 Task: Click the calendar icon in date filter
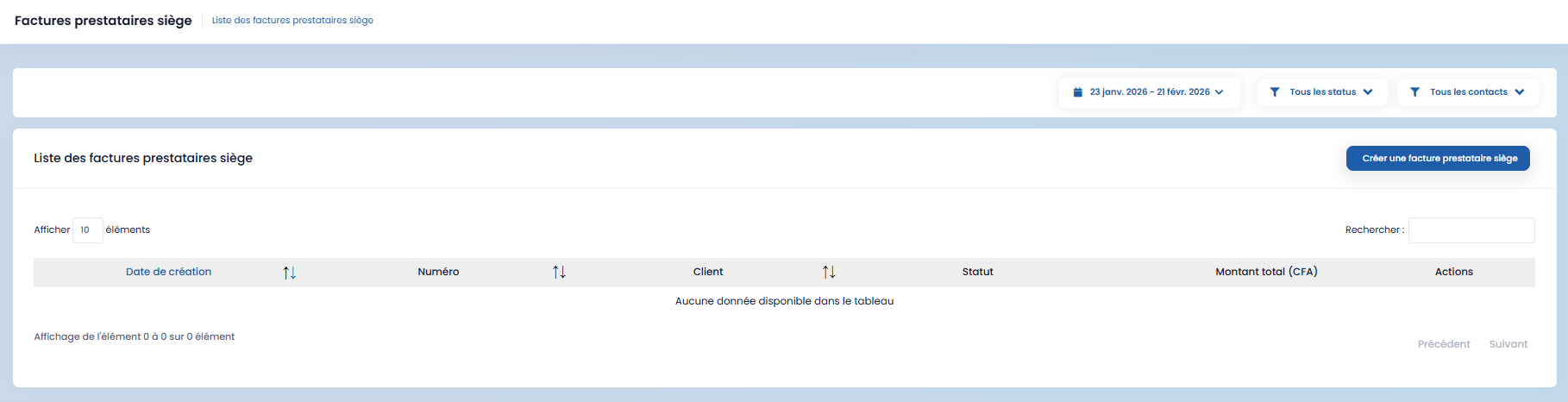(x=1077, y=92)
